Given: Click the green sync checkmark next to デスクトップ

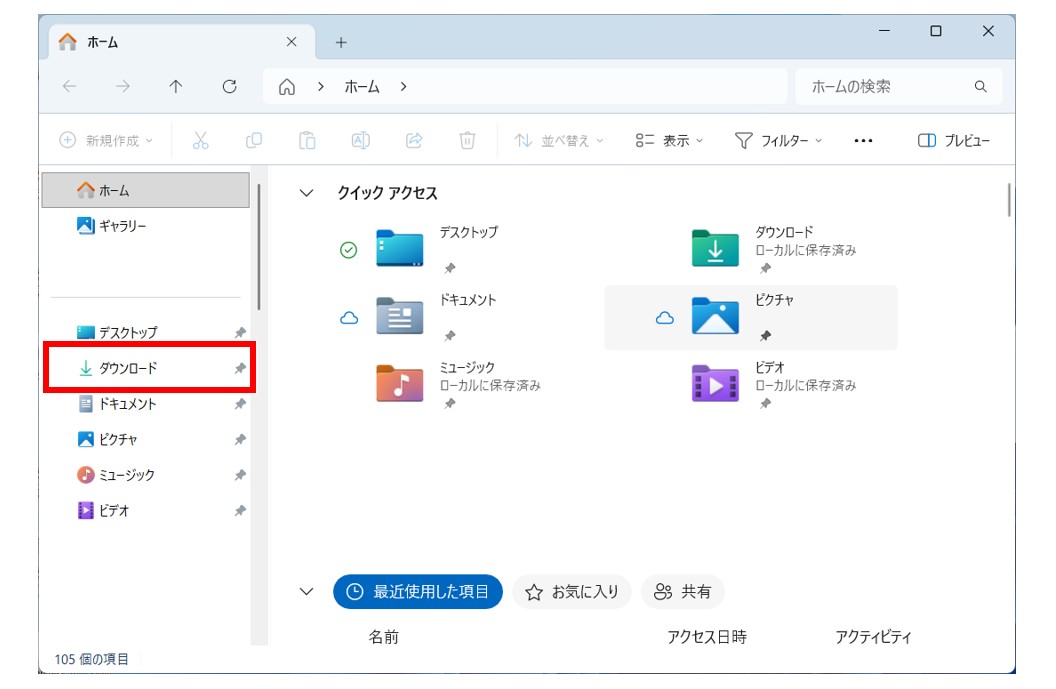Looking at the screenshot, I should coord(348,249).
